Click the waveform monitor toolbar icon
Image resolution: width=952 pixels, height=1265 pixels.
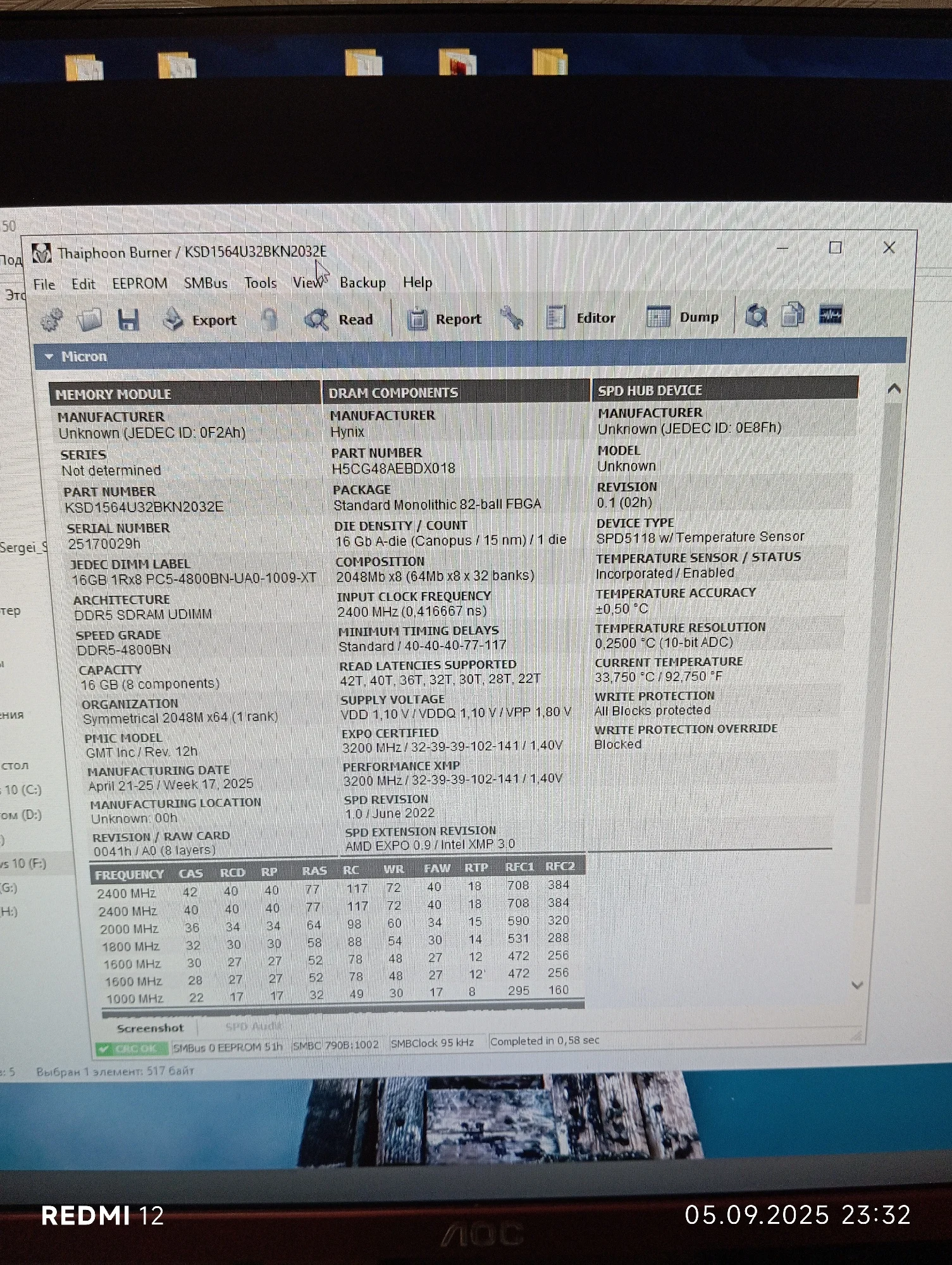[x=831, y=314]
